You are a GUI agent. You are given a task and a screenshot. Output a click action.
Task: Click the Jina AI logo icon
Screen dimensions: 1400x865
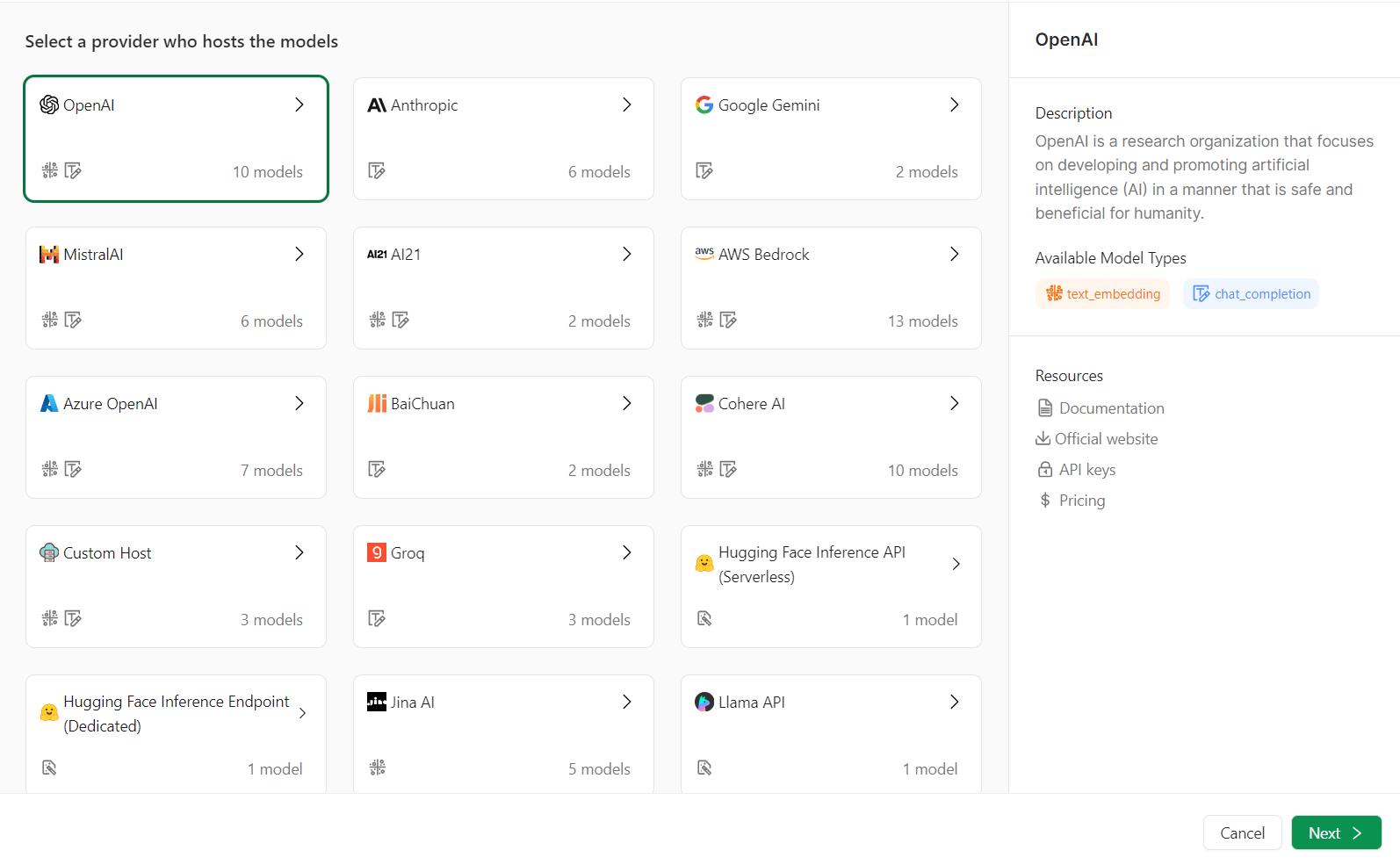(x=377, y=702)
